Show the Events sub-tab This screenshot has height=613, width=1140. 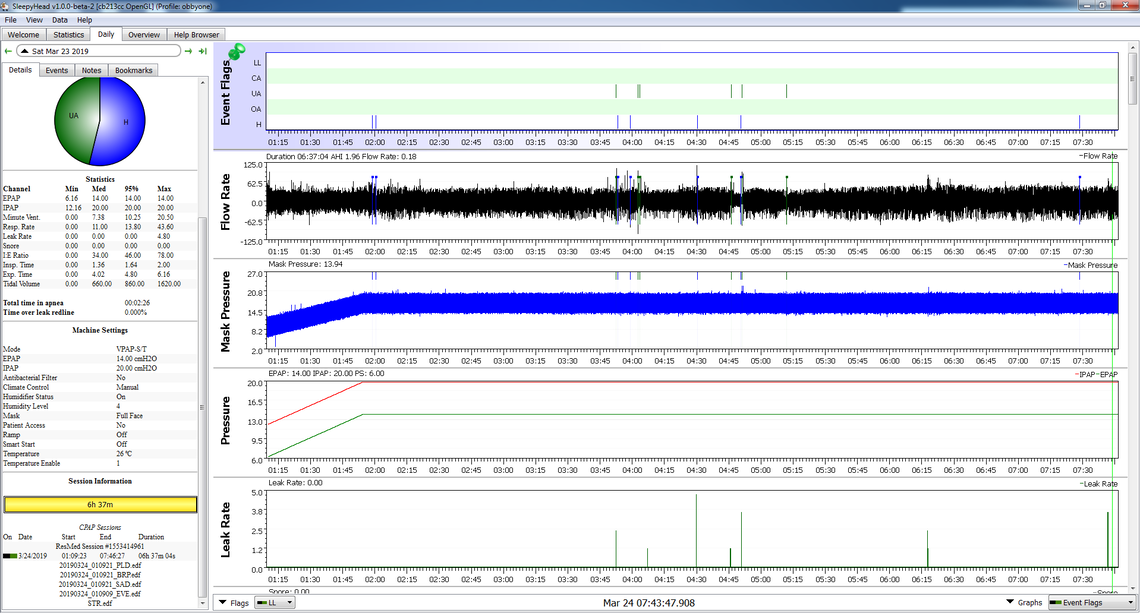click(x=57, y=71)
